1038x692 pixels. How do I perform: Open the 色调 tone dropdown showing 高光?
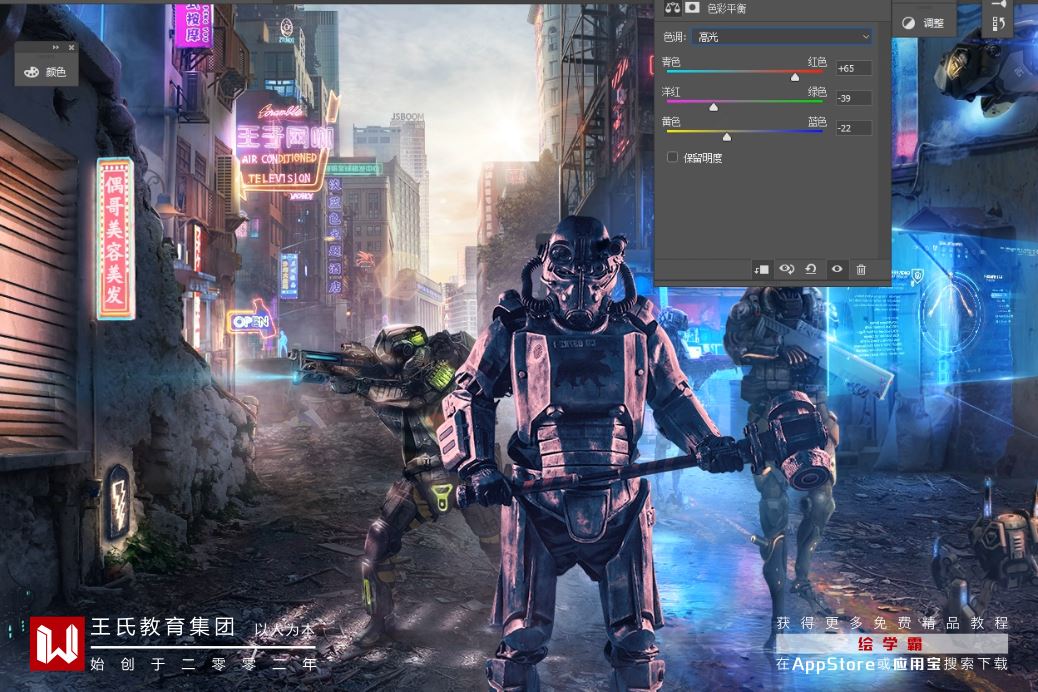tap(782, 37)
